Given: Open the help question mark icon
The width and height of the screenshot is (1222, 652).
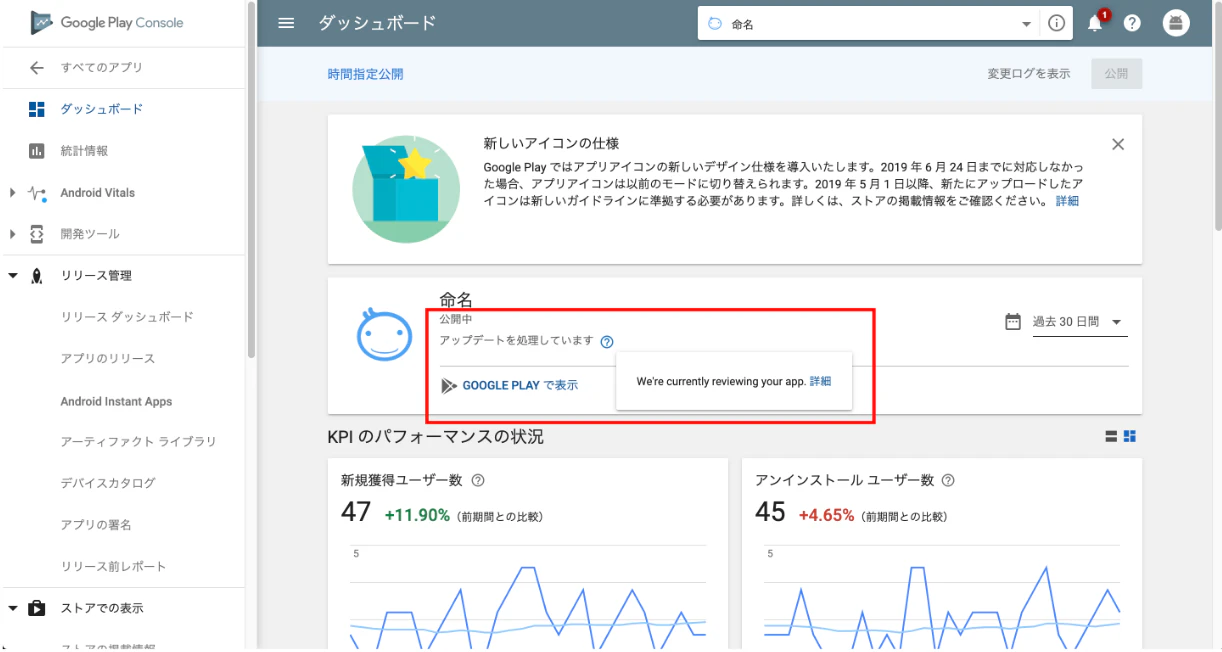Looking at the screenshot, I should click(1132, 24).
